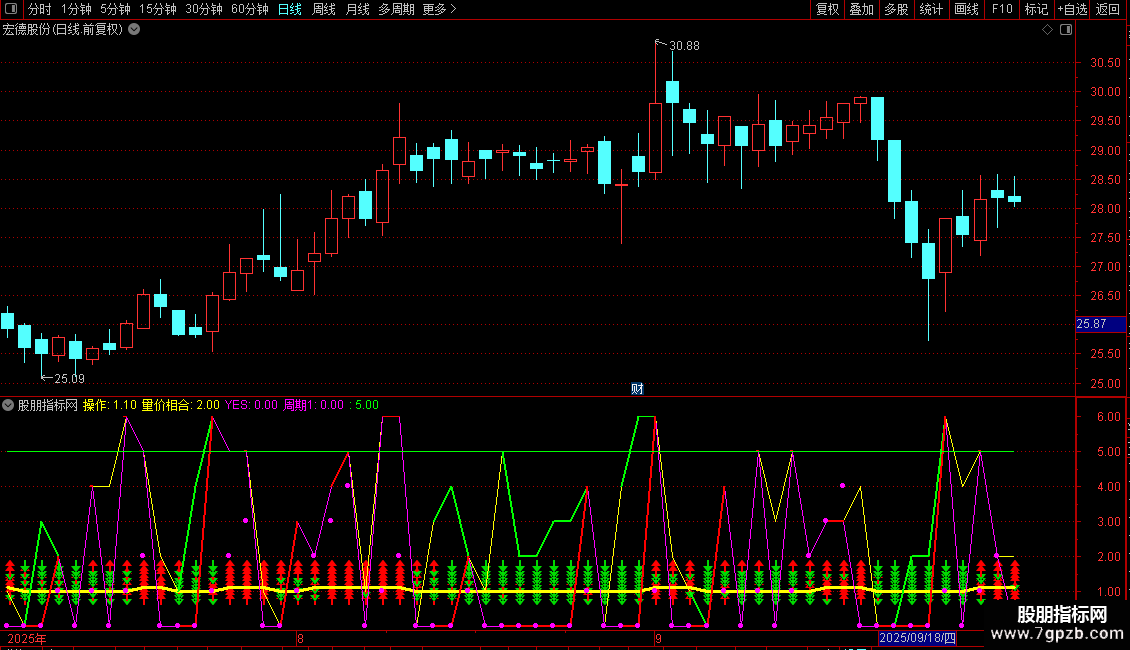Open the 多周期 multi-period view
Viewport: 1130px width, 650px height.
[x=396, y=9]
